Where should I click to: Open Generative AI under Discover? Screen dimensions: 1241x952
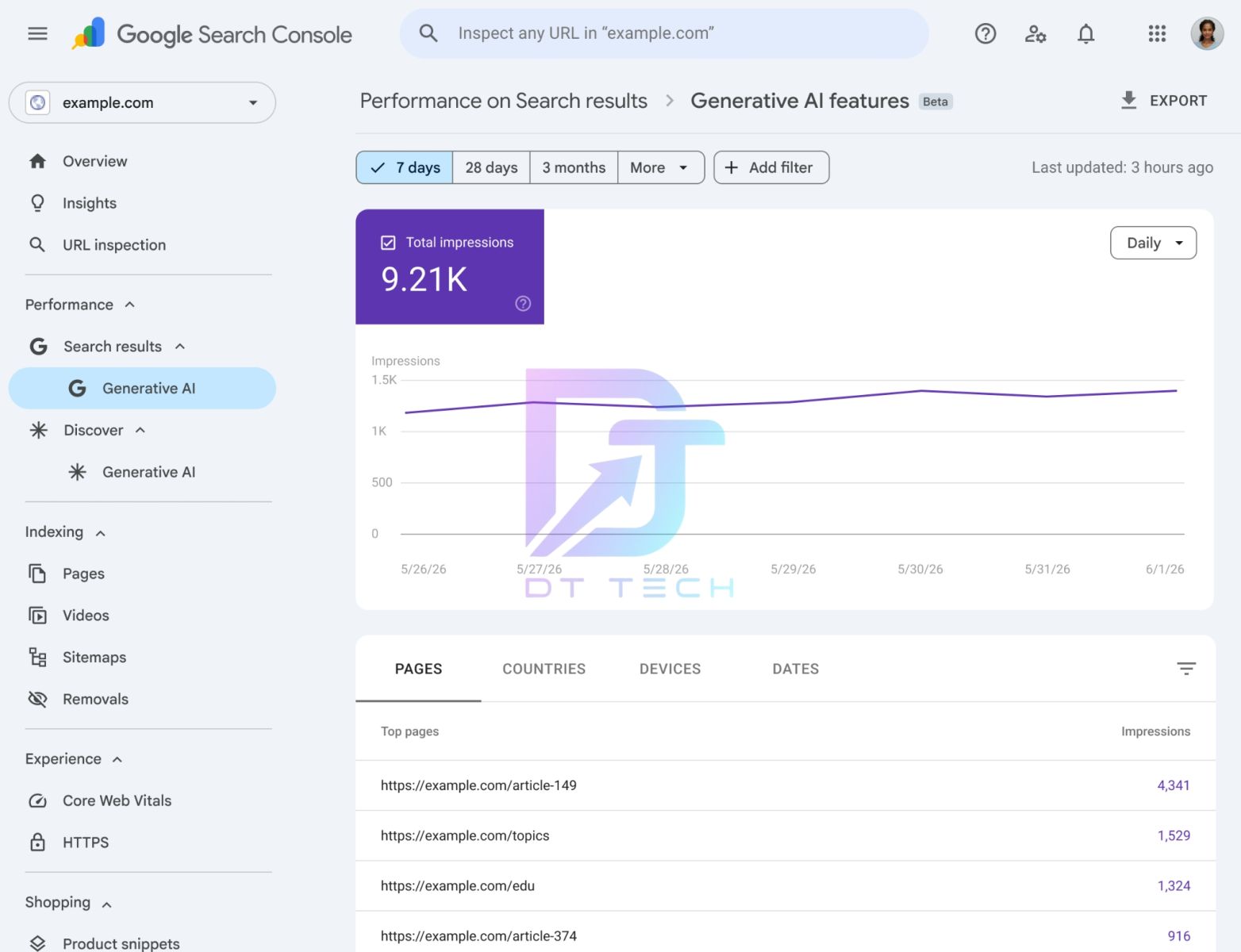[142, 472]
